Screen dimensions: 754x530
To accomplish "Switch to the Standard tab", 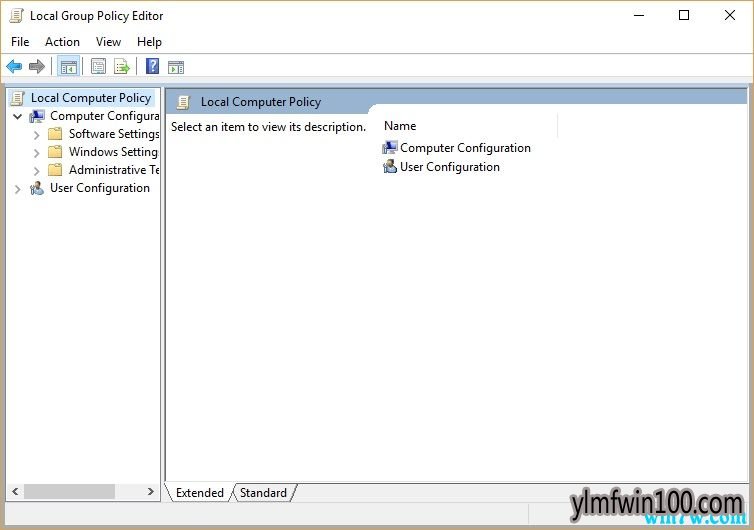I will tap(263, 493).
